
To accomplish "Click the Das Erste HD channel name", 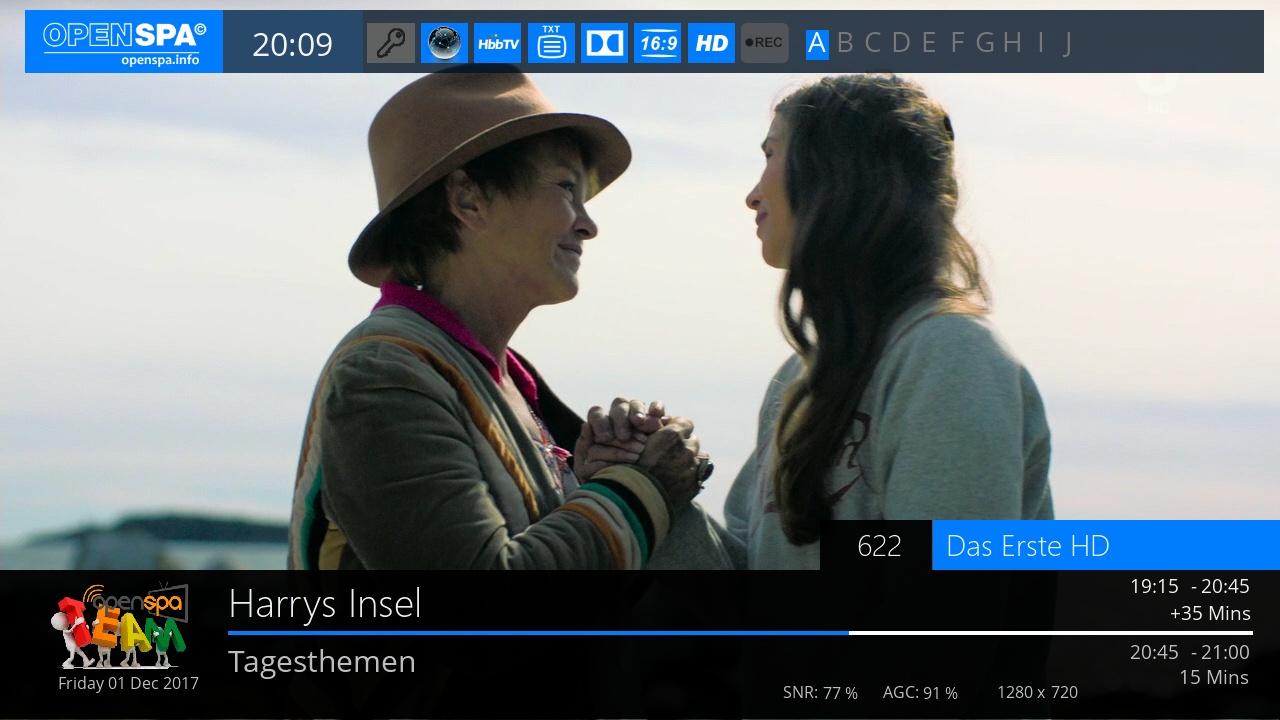I will pos(1028,546).
